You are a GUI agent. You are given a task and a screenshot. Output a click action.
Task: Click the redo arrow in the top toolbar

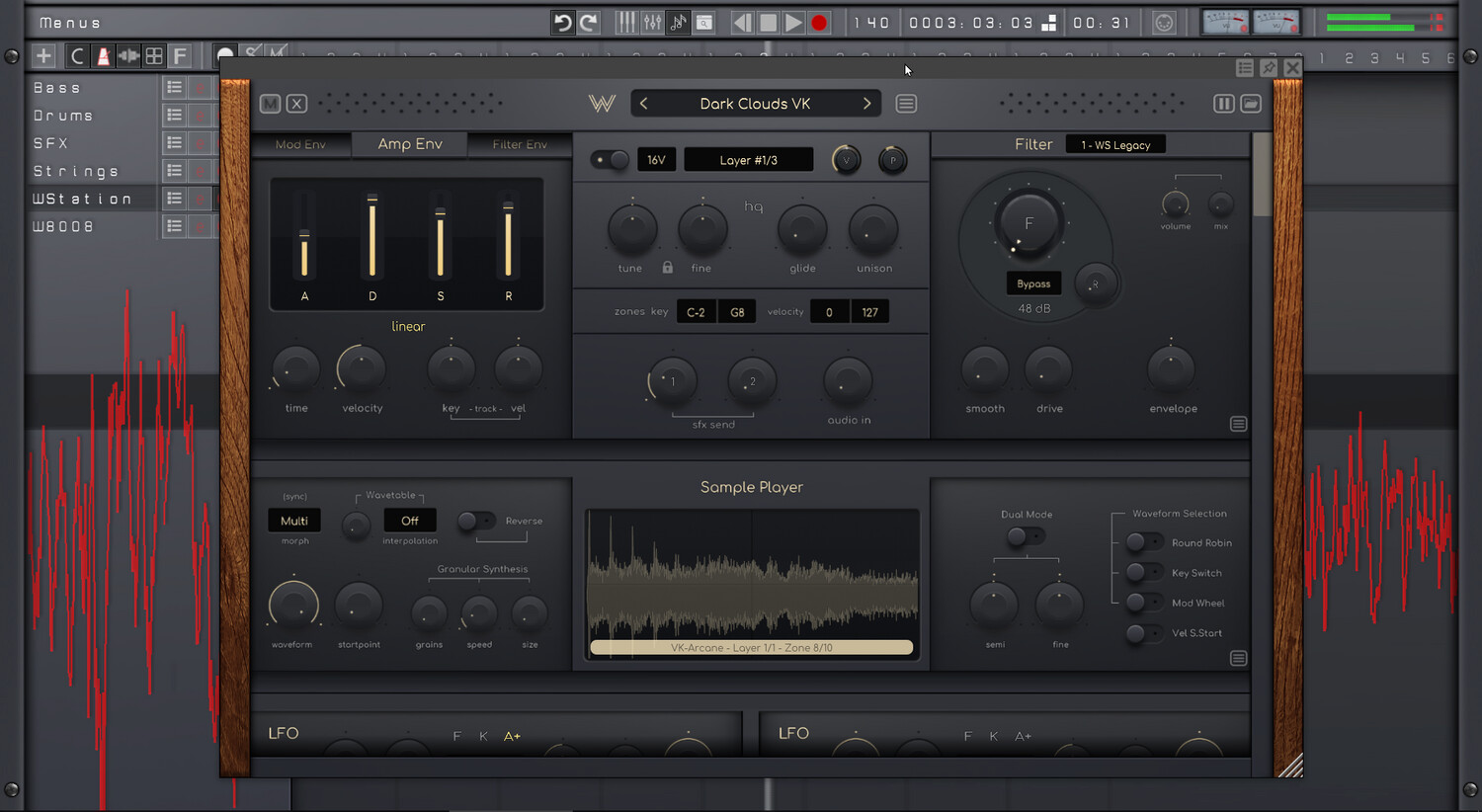click(x=588, y=22)
